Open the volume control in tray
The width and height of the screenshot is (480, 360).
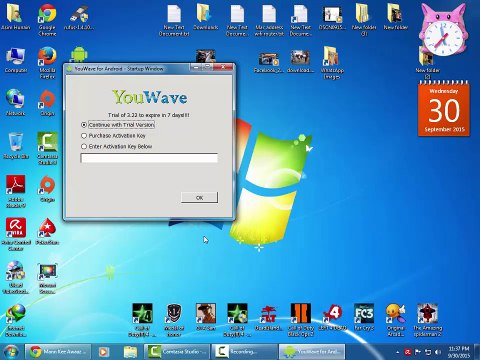click(x=438, y=352)
